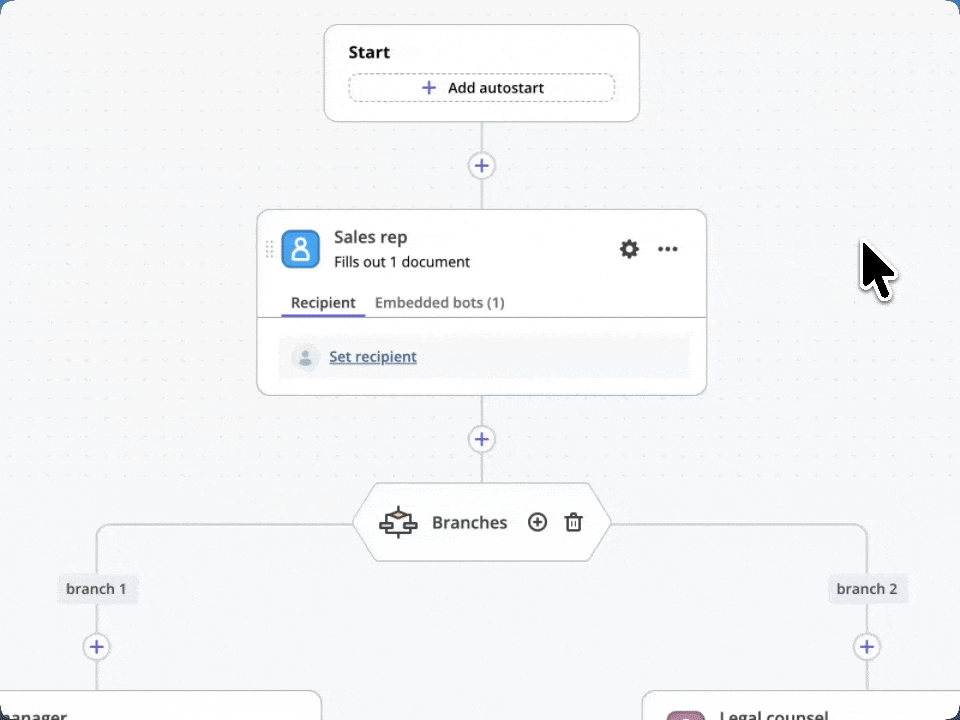Add a step above the Branches node
The width and height of the screenshot is (960, 720).
(x=482, y=439)
